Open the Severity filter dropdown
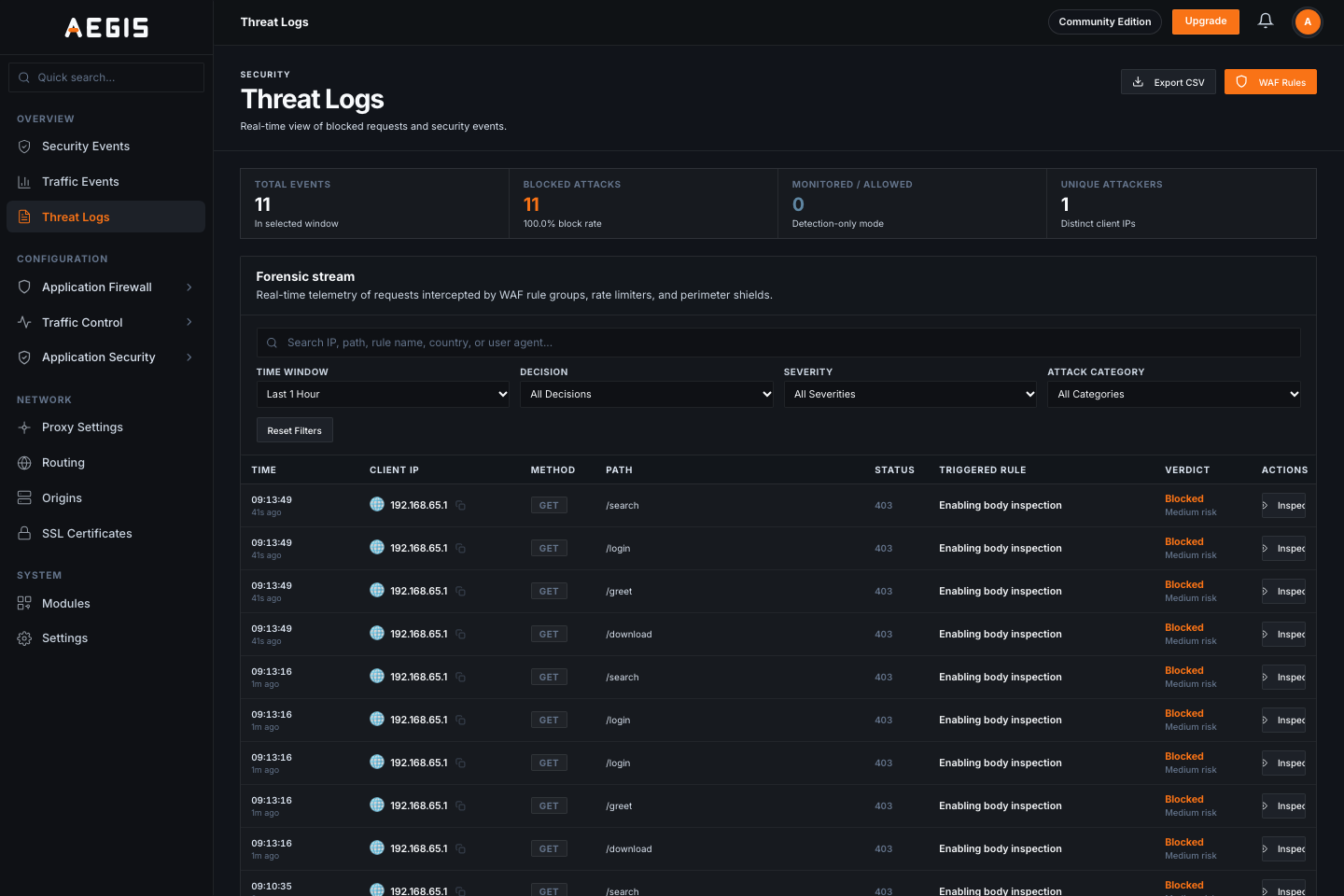The width and height of the screenshot is (1344, 896). pos(910,395)
